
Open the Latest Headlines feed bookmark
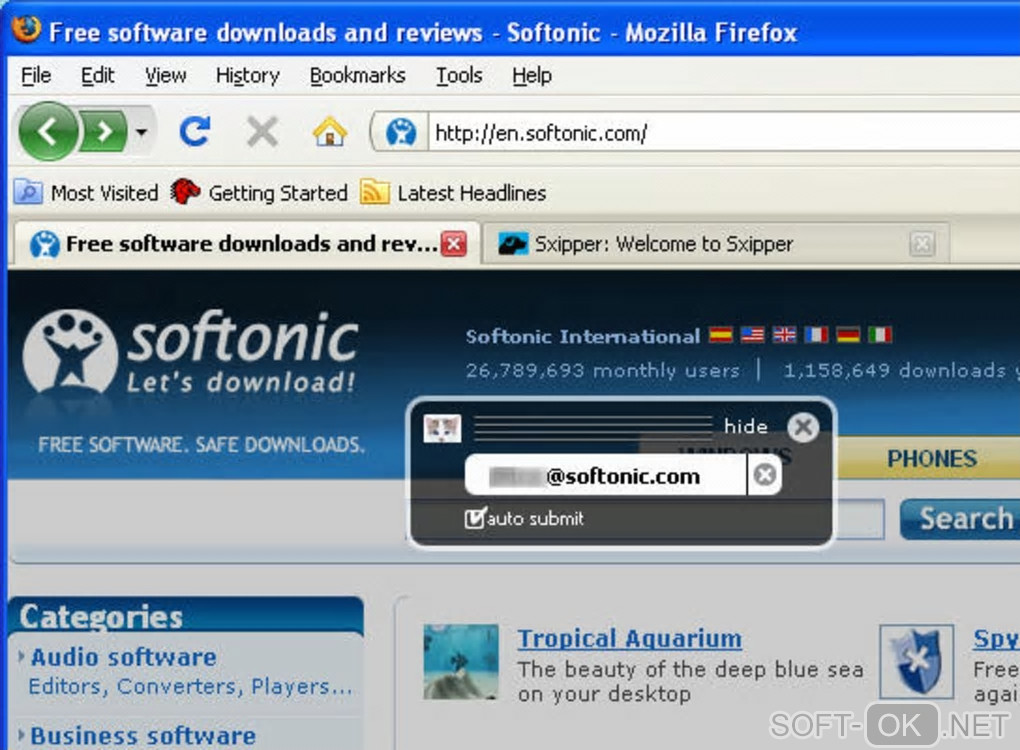(453, 193)
